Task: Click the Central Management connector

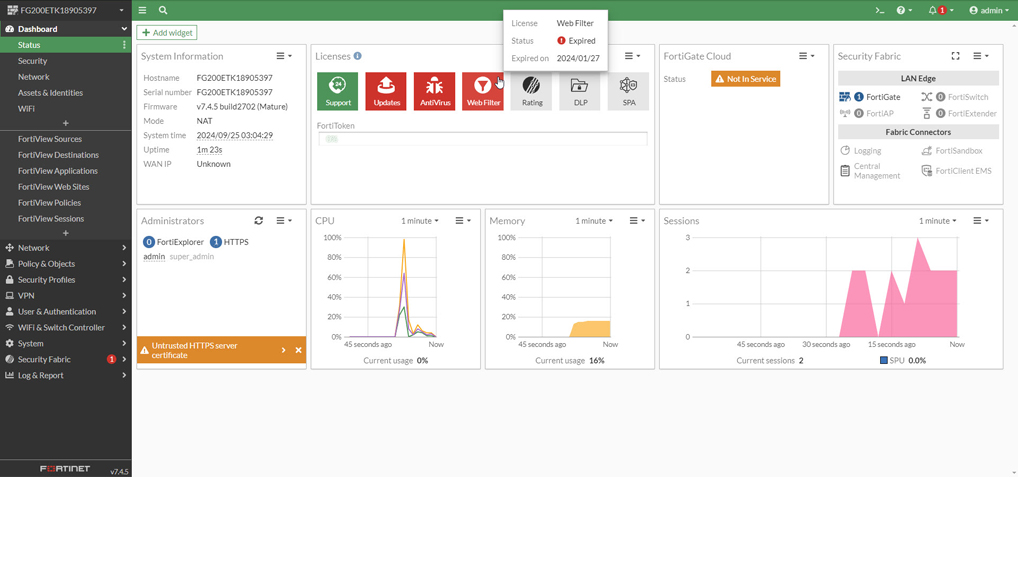Action: click(870, 171)
